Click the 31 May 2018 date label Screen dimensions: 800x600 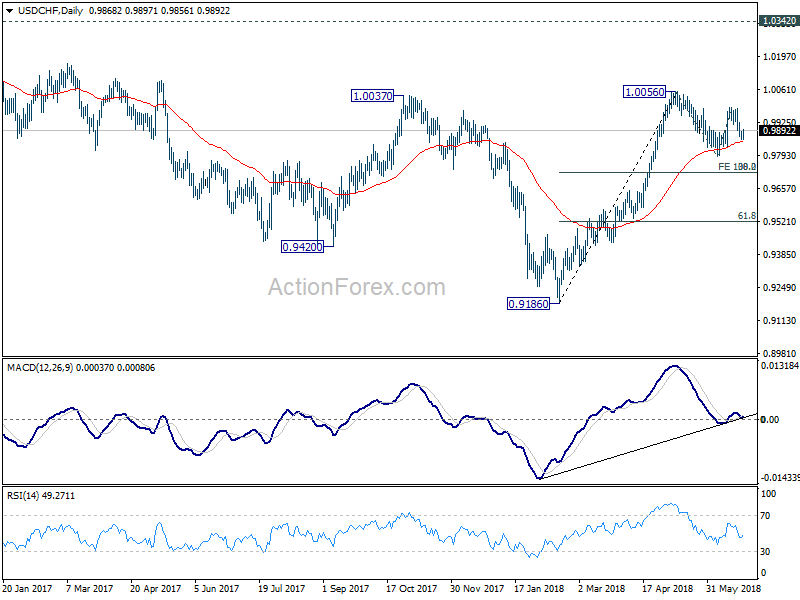click(x=734, y=589)
